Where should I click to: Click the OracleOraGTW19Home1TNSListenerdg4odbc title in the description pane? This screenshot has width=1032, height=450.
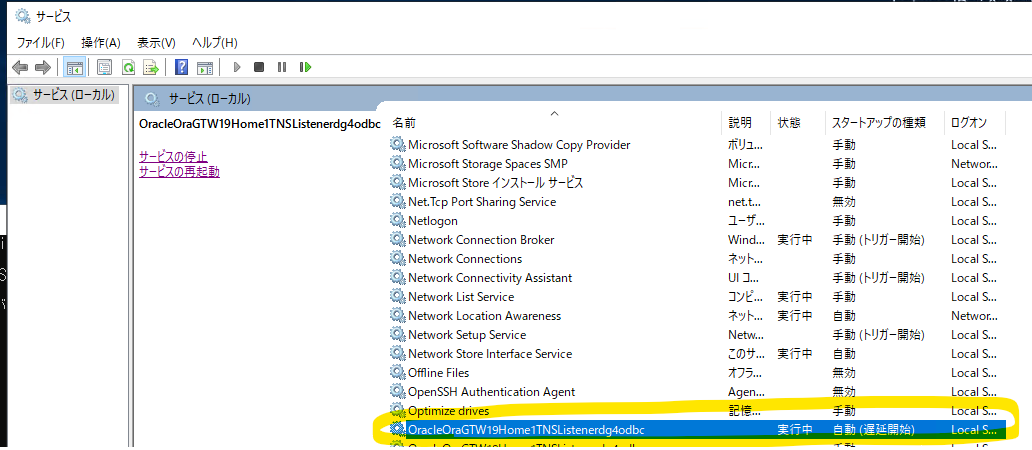click(260, 124)
